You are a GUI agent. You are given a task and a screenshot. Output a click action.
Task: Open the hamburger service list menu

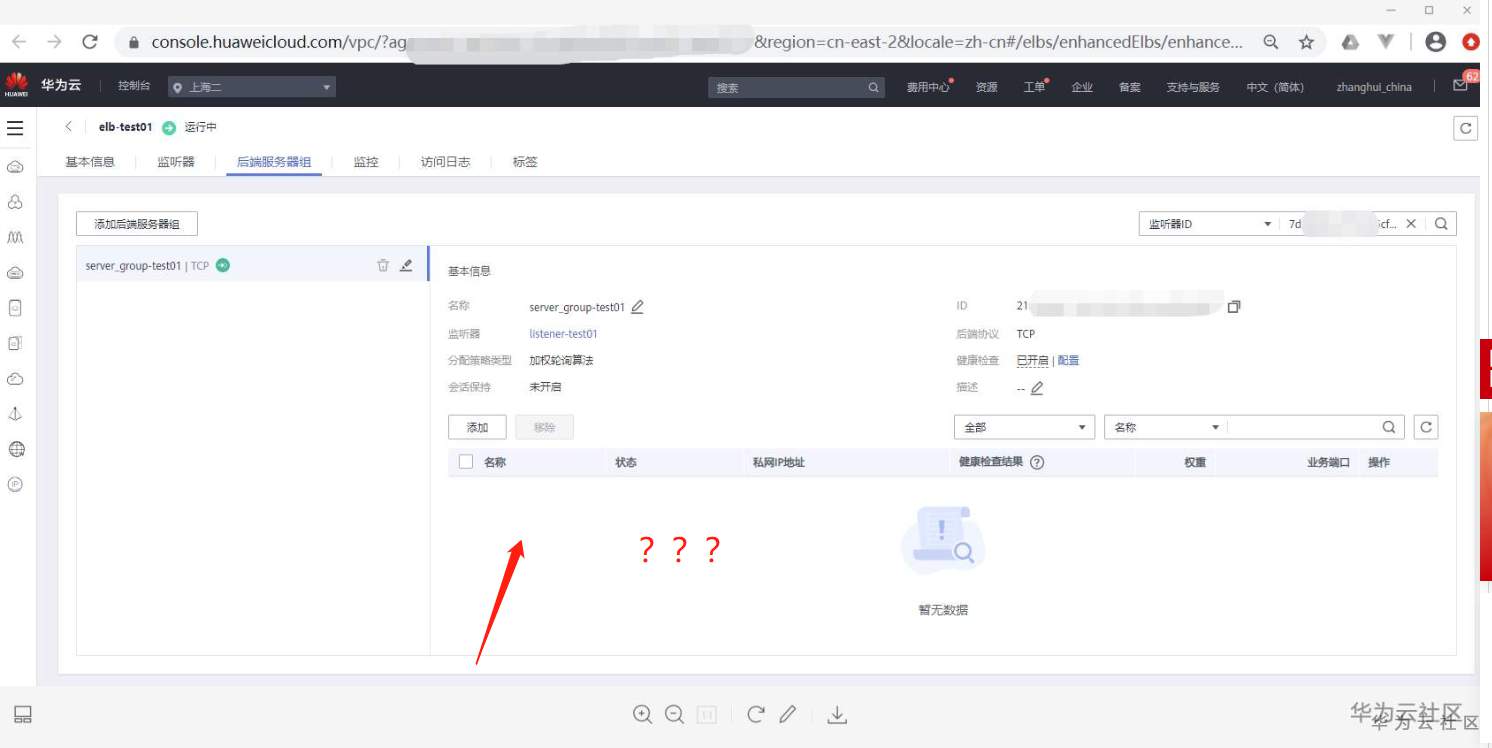click(x=15, y=128)
